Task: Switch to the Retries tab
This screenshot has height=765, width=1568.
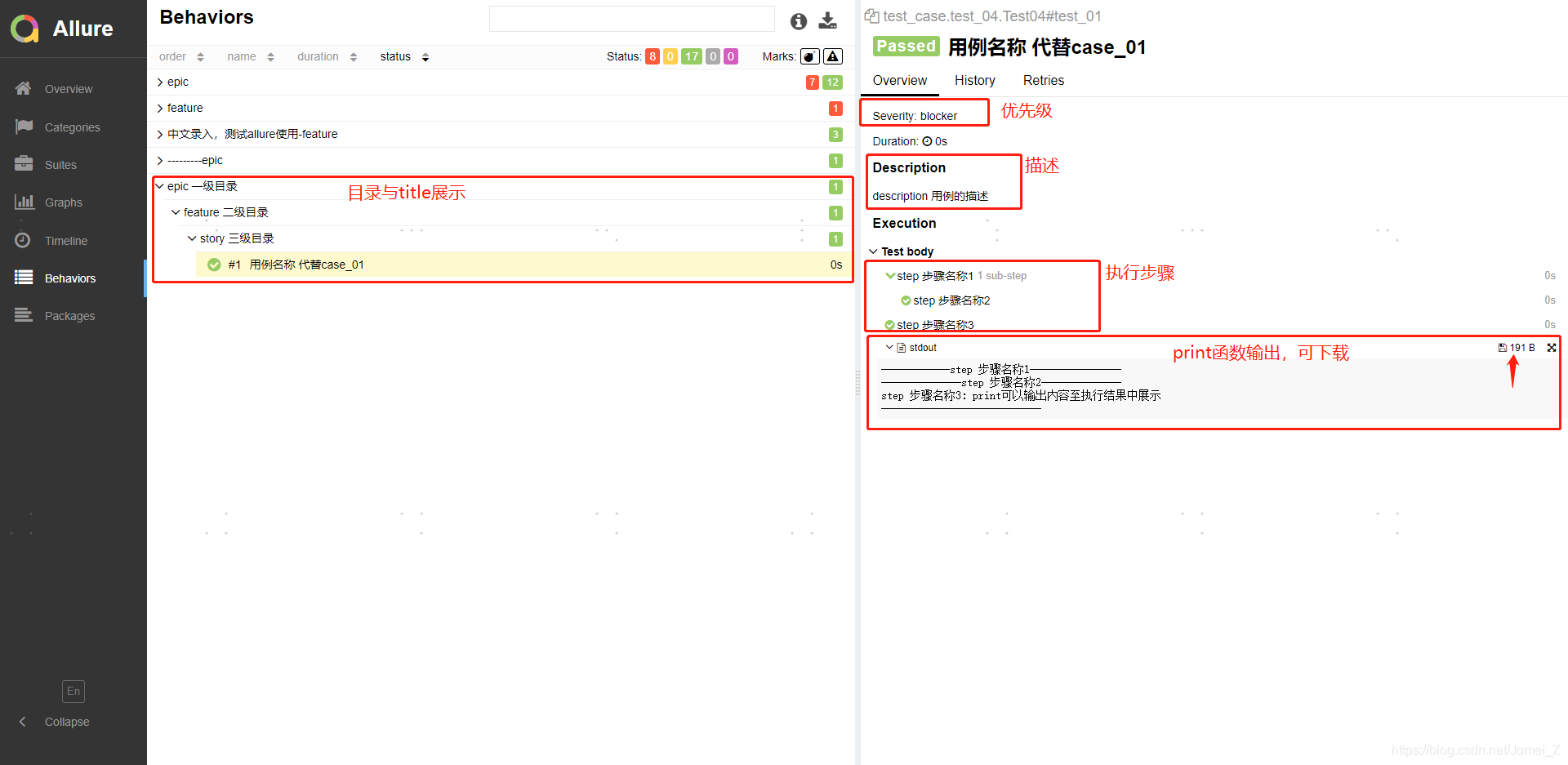Action: (1044, 80)
